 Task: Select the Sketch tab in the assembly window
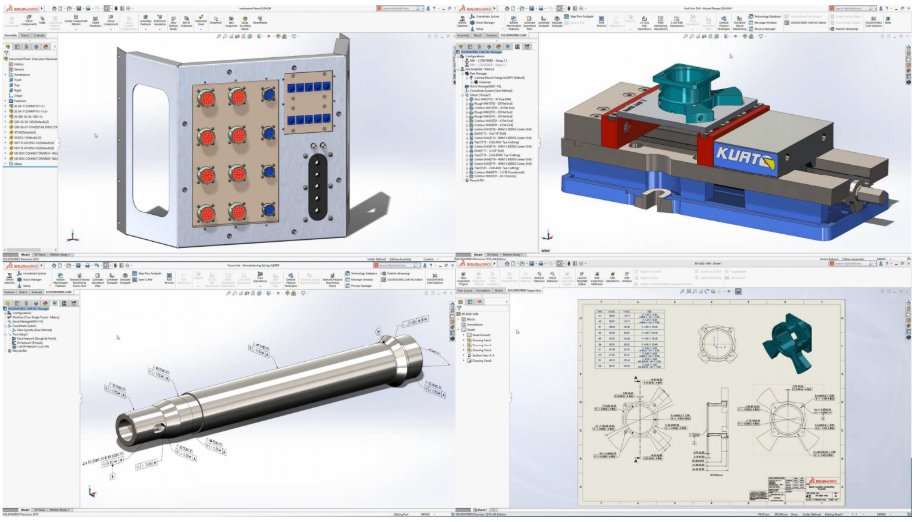26,35
